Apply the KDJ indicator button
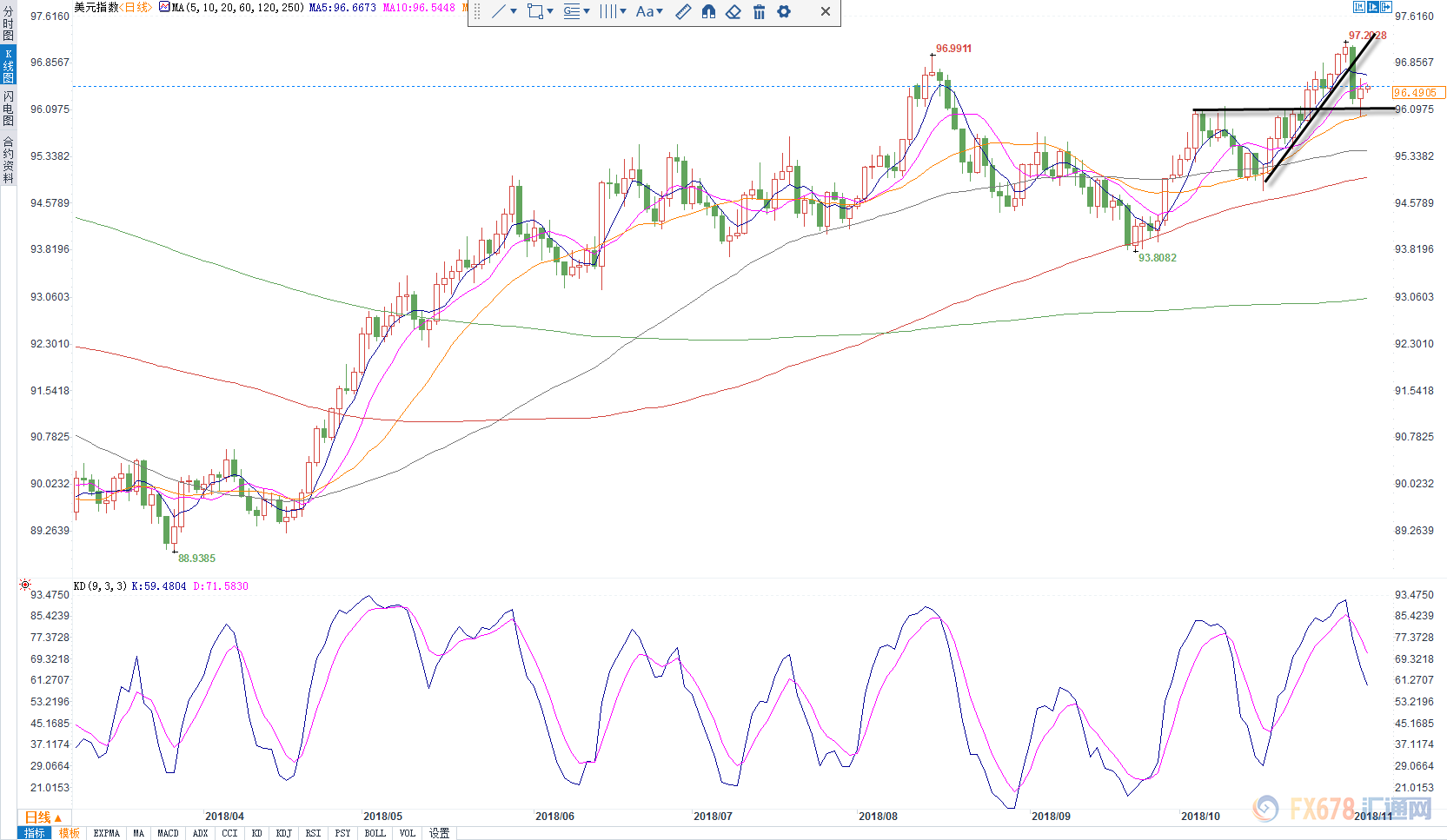 pos(284,833)
